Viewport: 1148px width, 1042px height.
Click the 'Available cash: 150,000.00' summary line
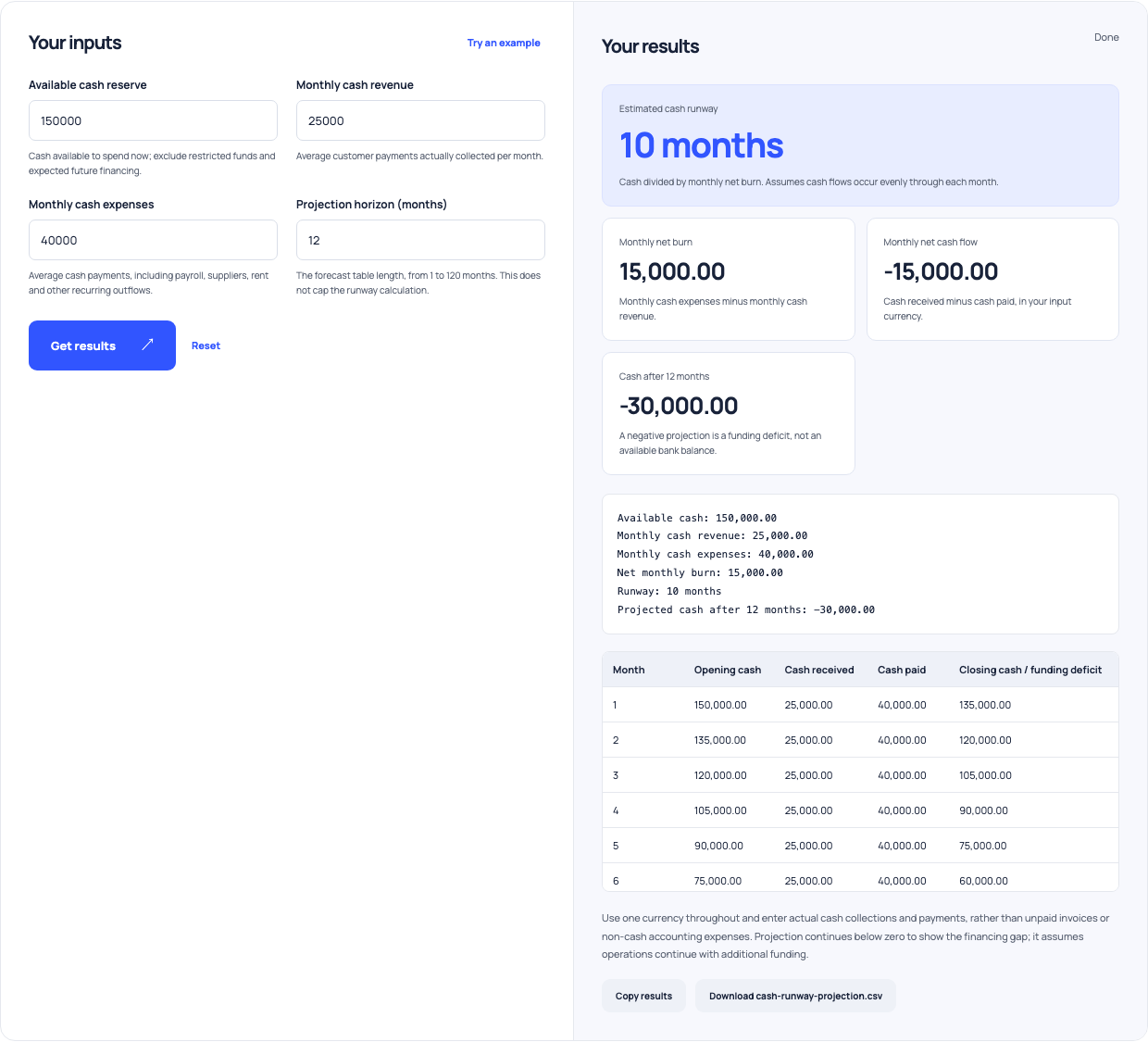coord(697,518)
